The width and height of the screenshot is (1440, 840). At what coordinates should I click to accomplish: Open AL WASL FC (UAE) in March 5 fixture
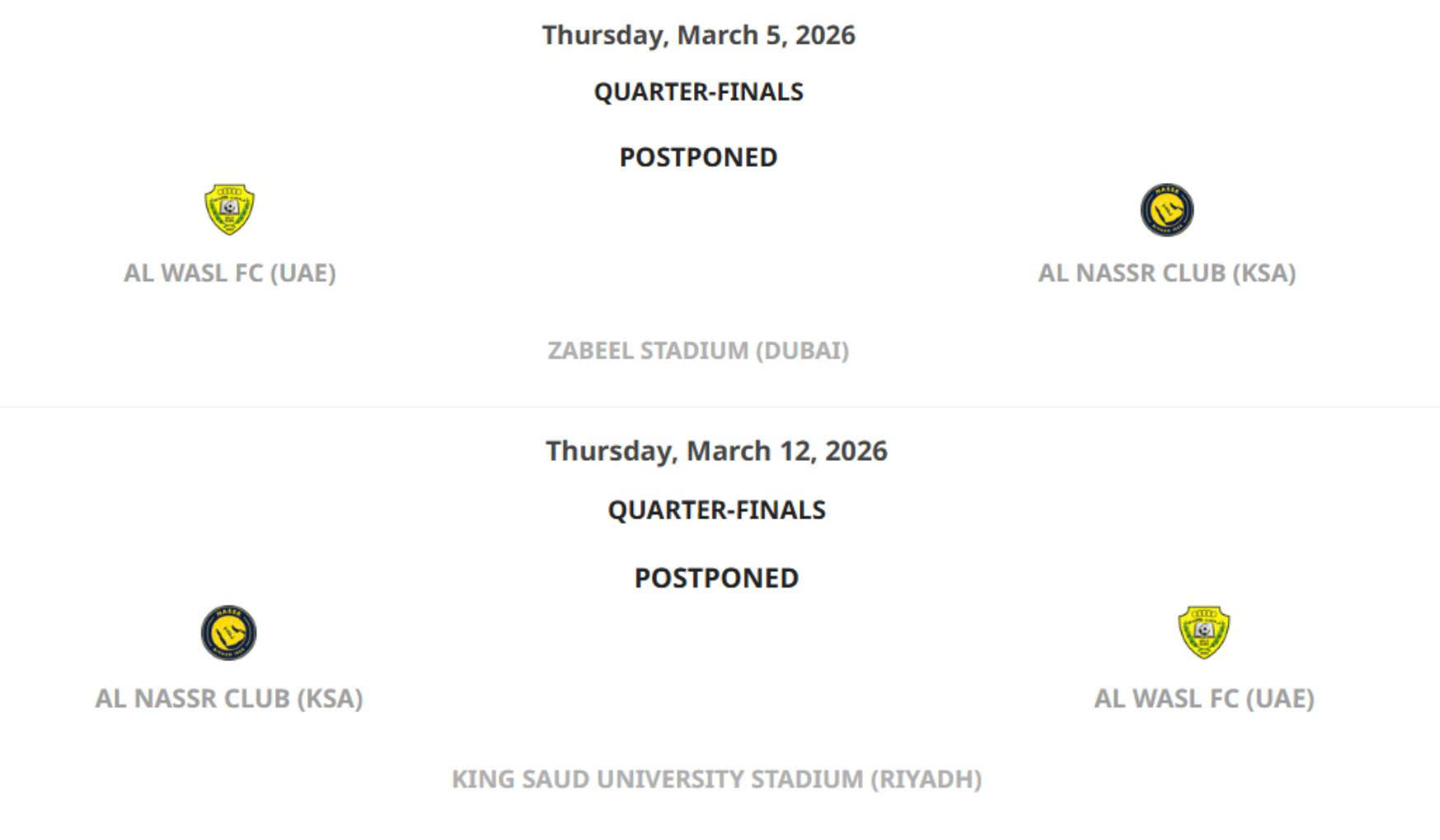(229, 273)
